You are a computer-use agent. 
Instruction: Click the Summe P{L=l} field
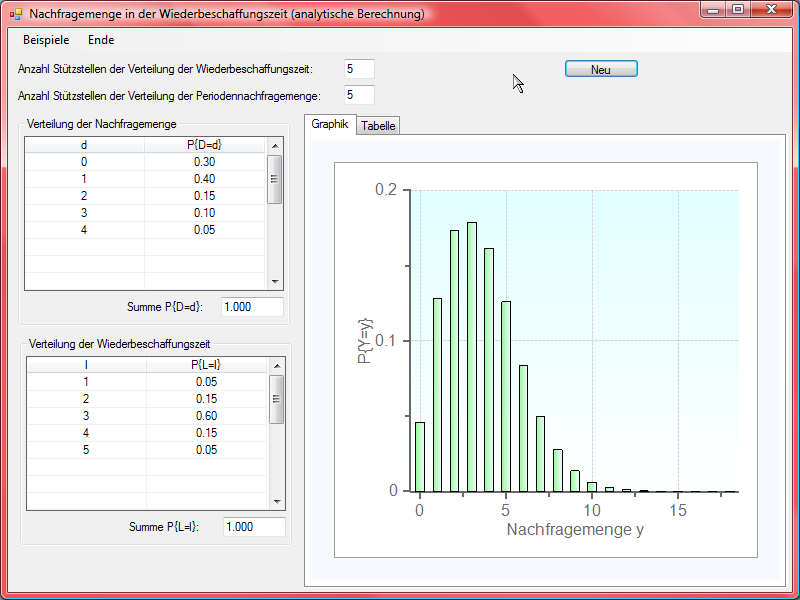click(254, 527)
